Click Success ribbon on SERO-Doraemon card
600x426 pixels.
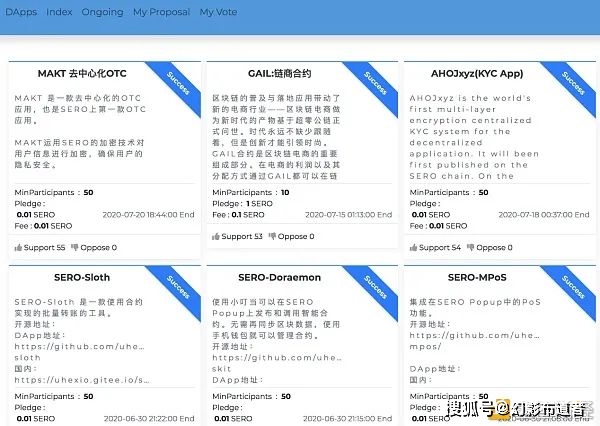tap(375, 287)
